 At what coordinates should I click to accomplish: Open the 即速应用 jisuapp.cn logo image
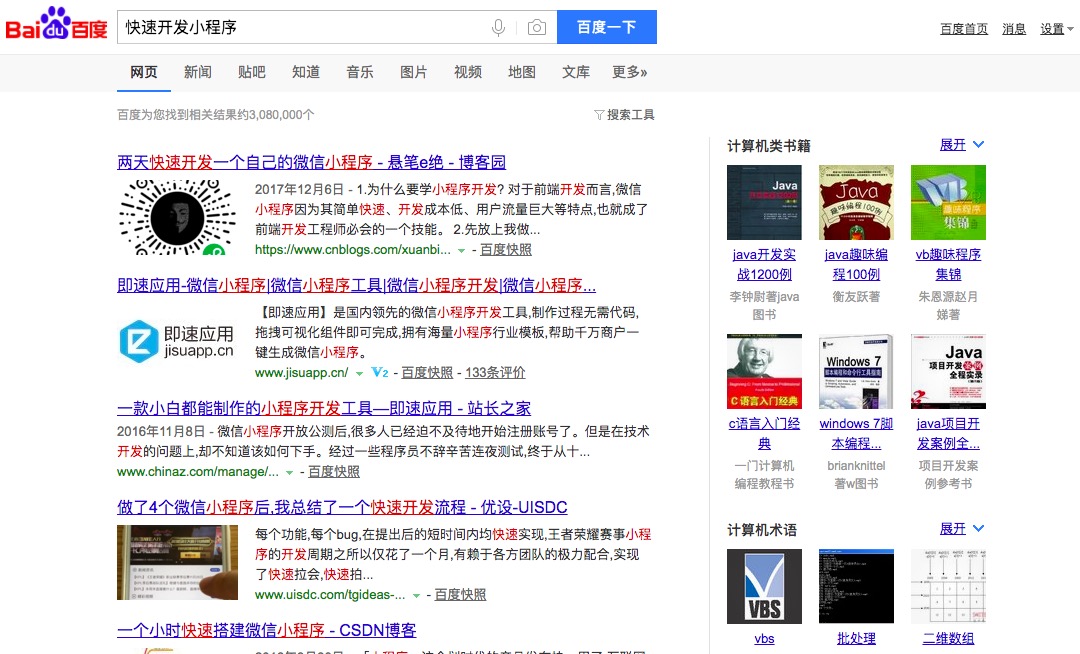177,341
